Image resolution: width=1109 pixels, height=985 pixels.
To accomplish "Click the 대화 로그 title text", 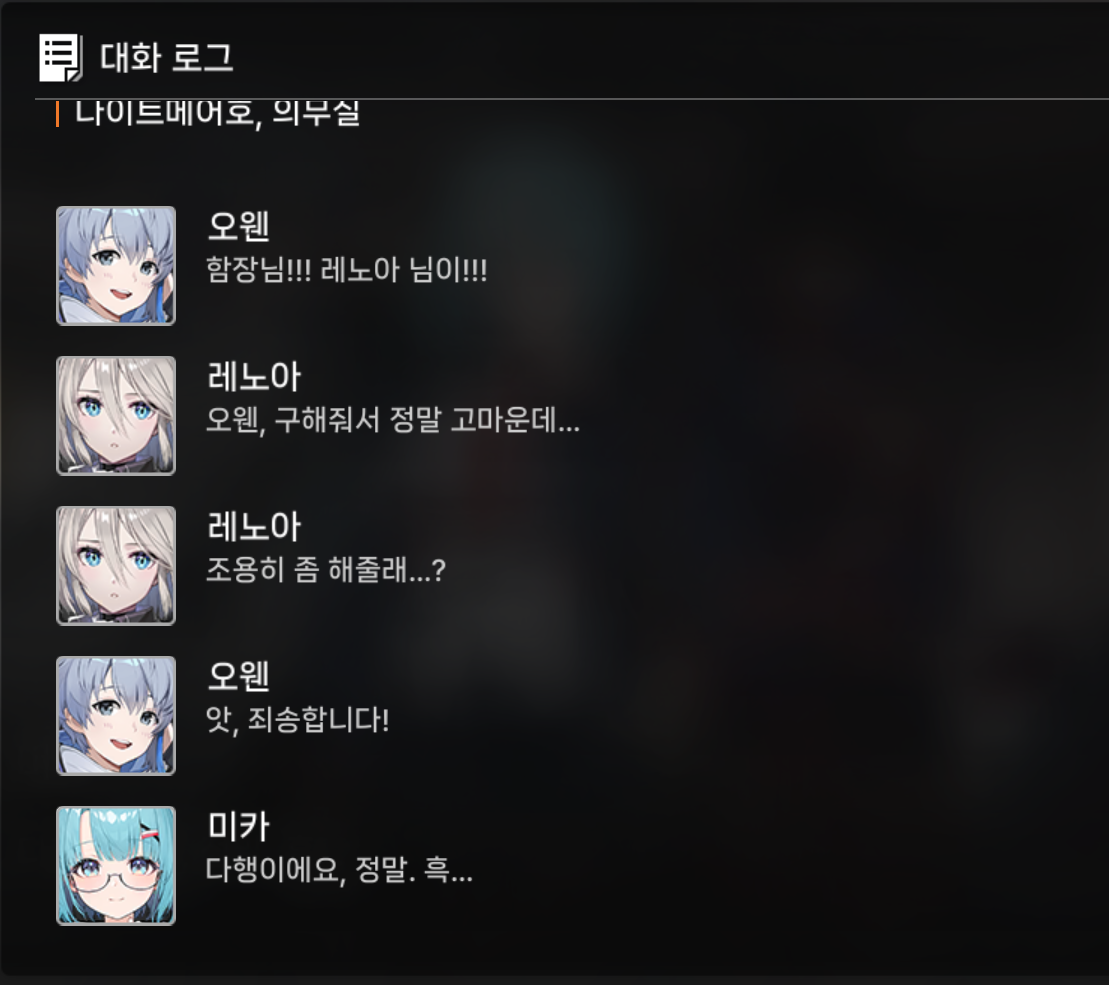I will pos(166,57).
